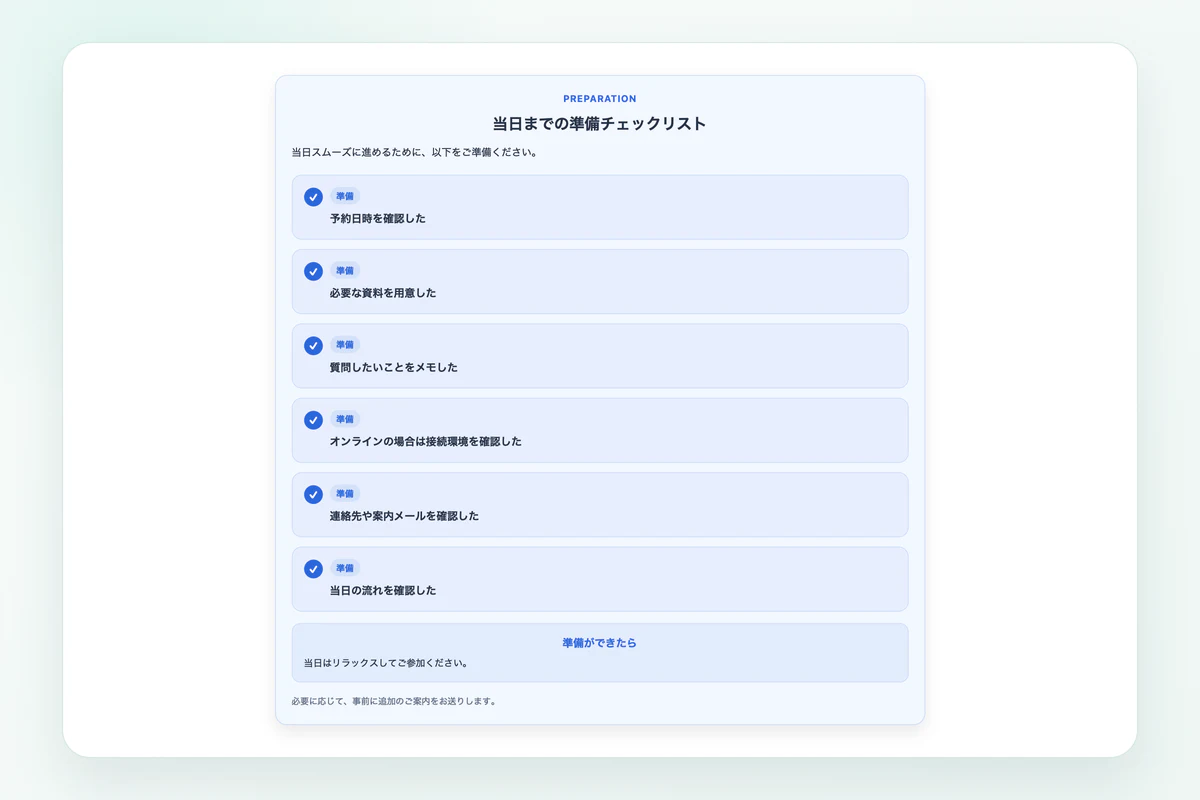Toggle the 質問したいことをメモした check circle
Viewport: 1200px width, 800px height.
tap(313, 345)
